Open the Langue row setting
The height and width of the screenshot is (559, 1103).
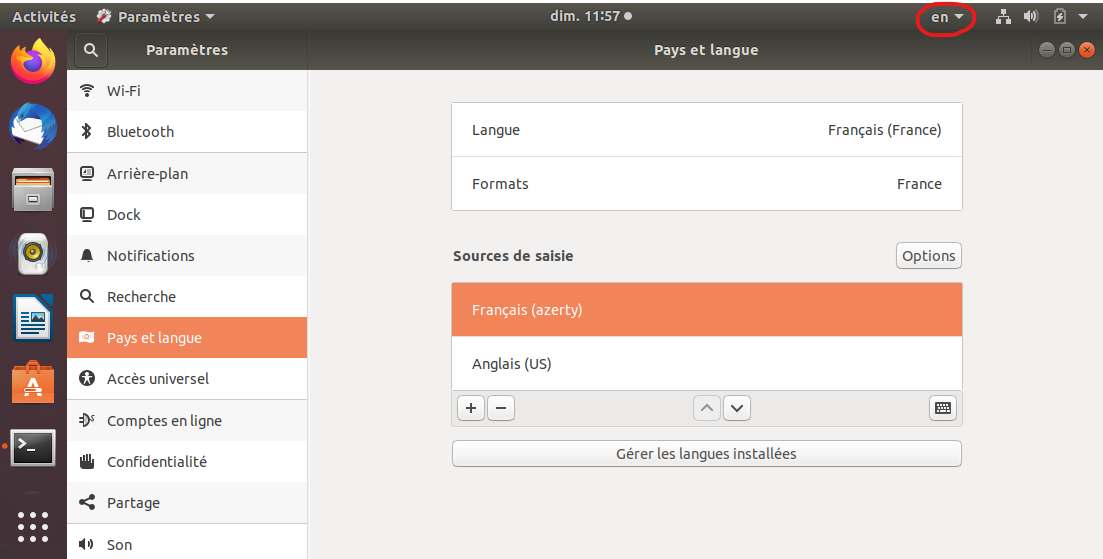pos(706,130)
